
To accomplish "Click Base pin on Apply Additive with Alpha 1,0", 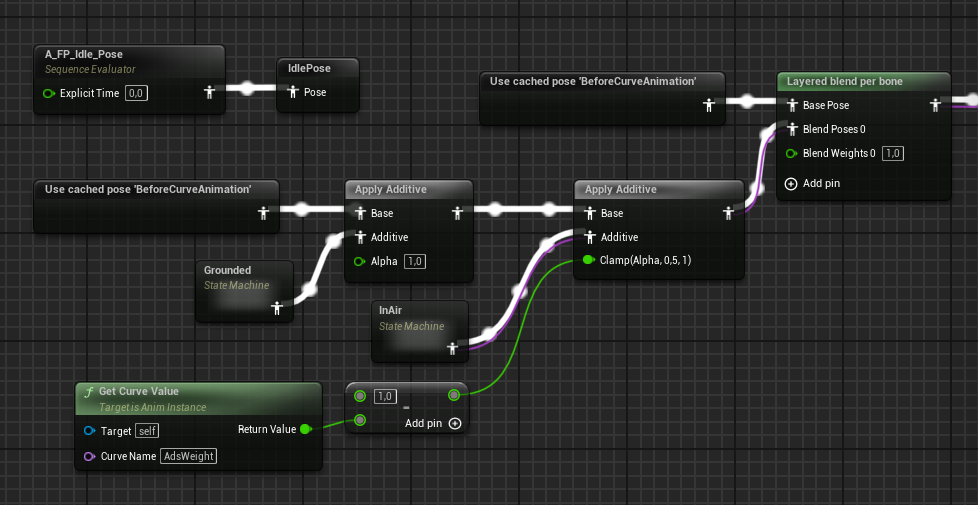I will [x=360, y=213].
